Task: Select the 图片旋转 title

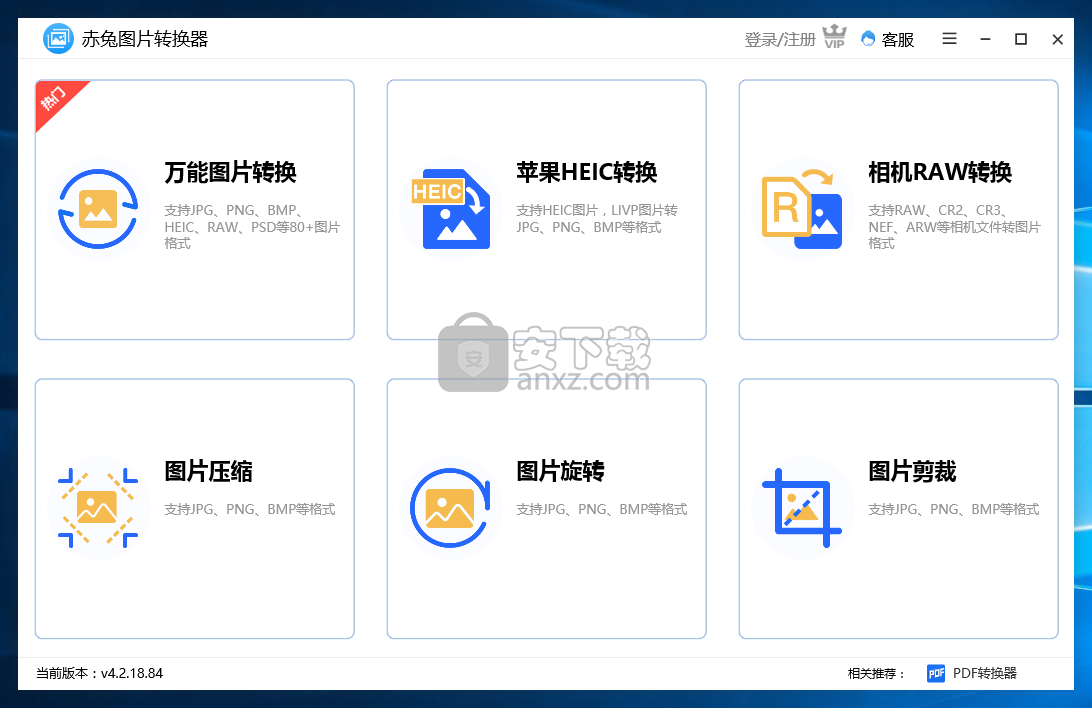Action: (x=560, y=471)
